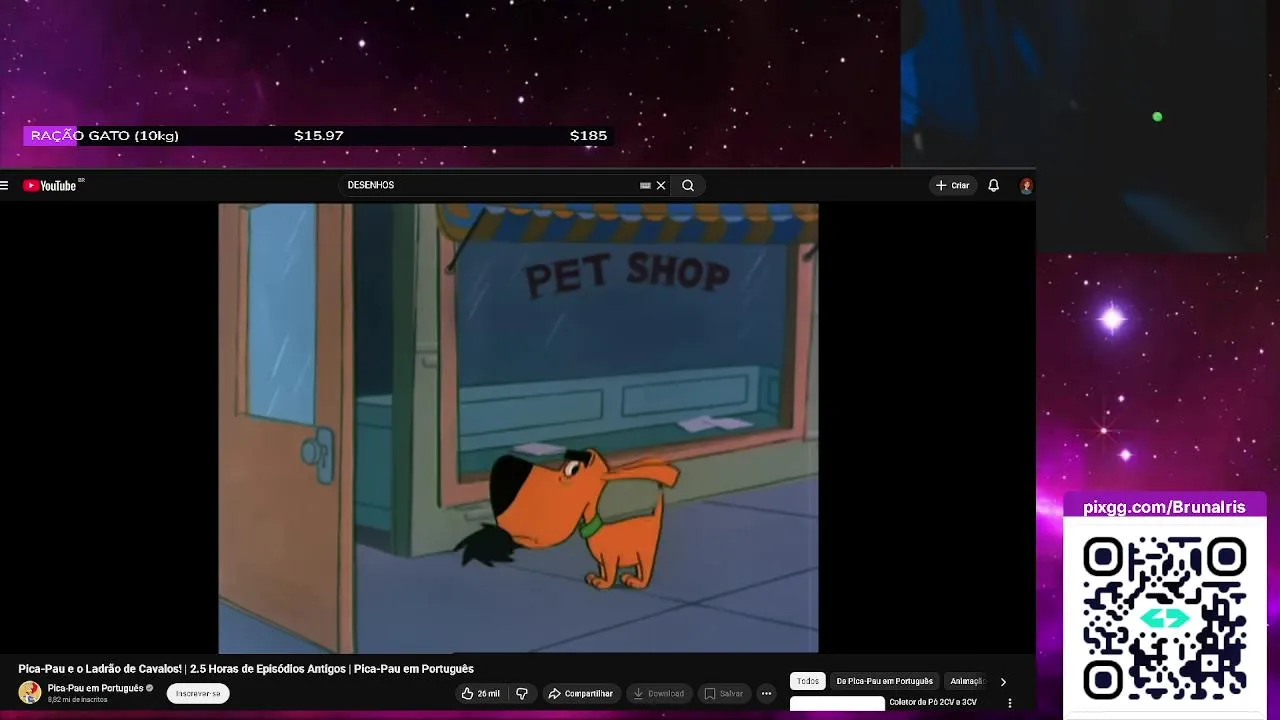This screenshot has width=1280, height=720.
Task: Open the Criar create button
Action: tap(952, 185)
